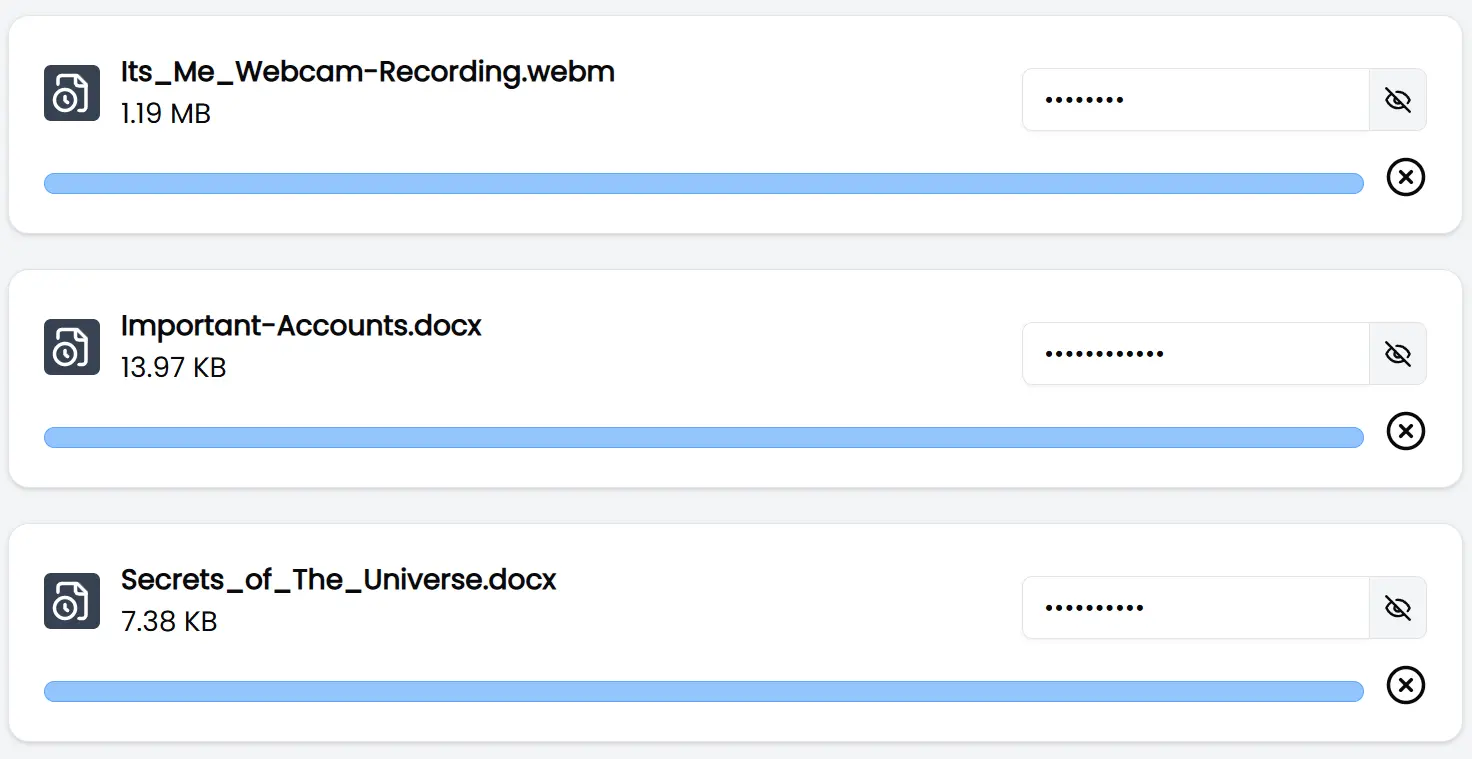This screenshot has height=759, width=1472.
Task: Toggle password visibility for Its_Me_Webcam-Recording.webm
Action: [x=1397, y=99]
